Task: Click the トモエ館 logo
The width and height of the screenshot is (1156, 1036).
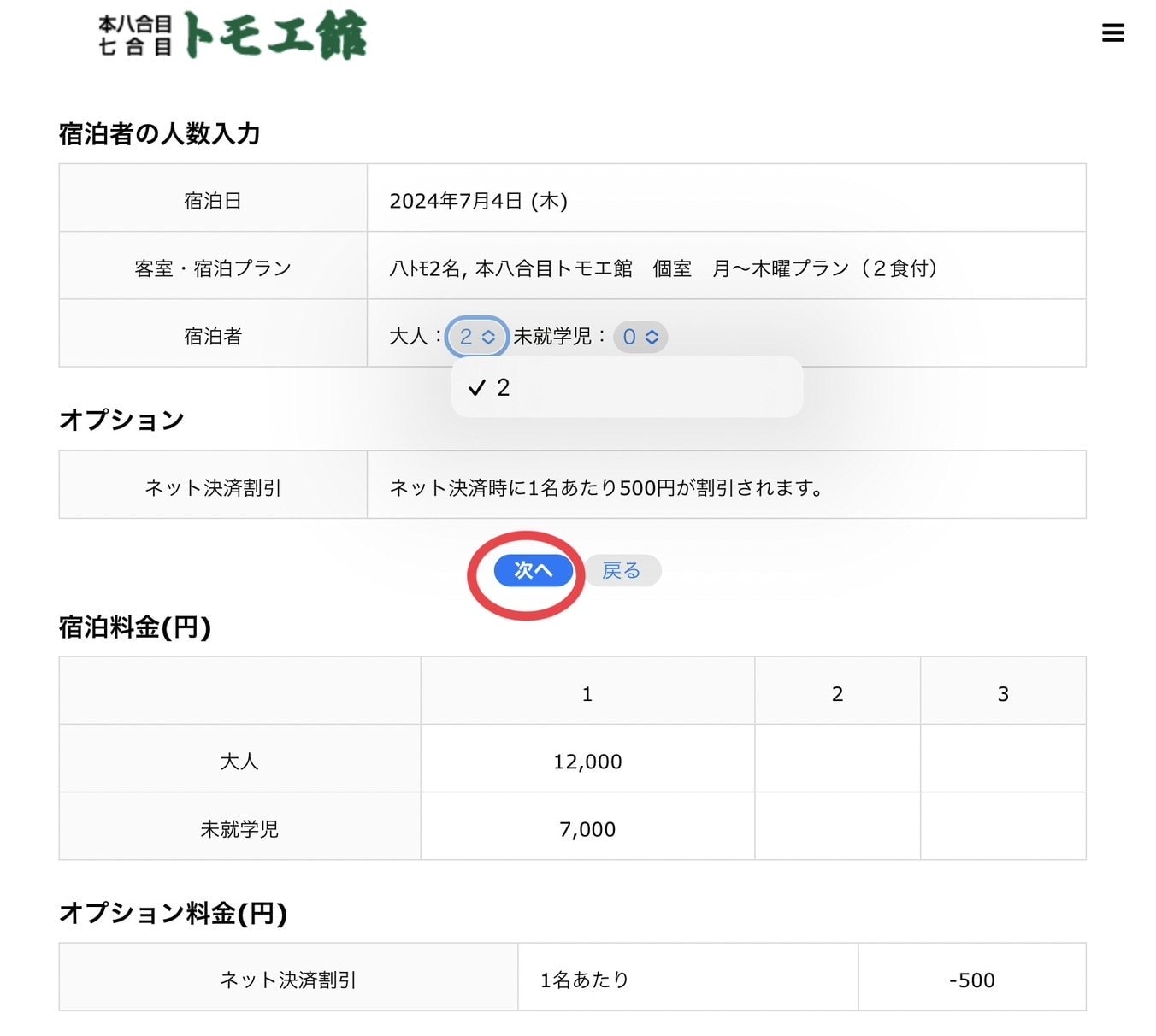Action: [x=233, y=35]
